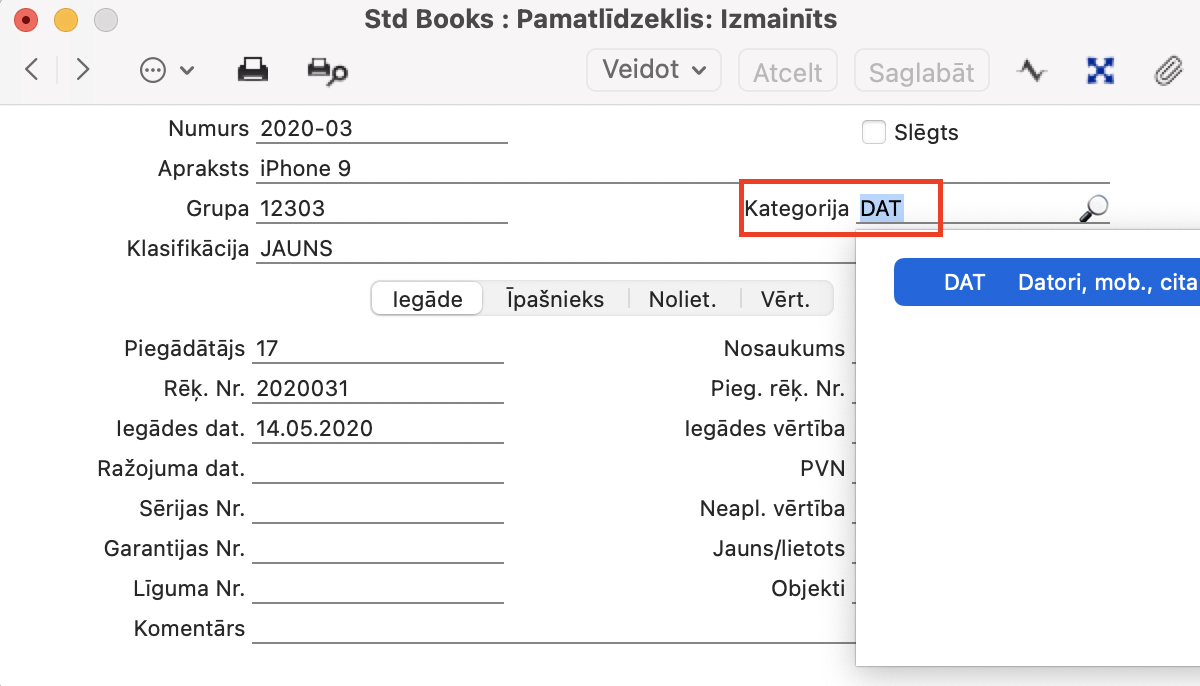Open print preview with magnifier icon

[x=327, y=70]
